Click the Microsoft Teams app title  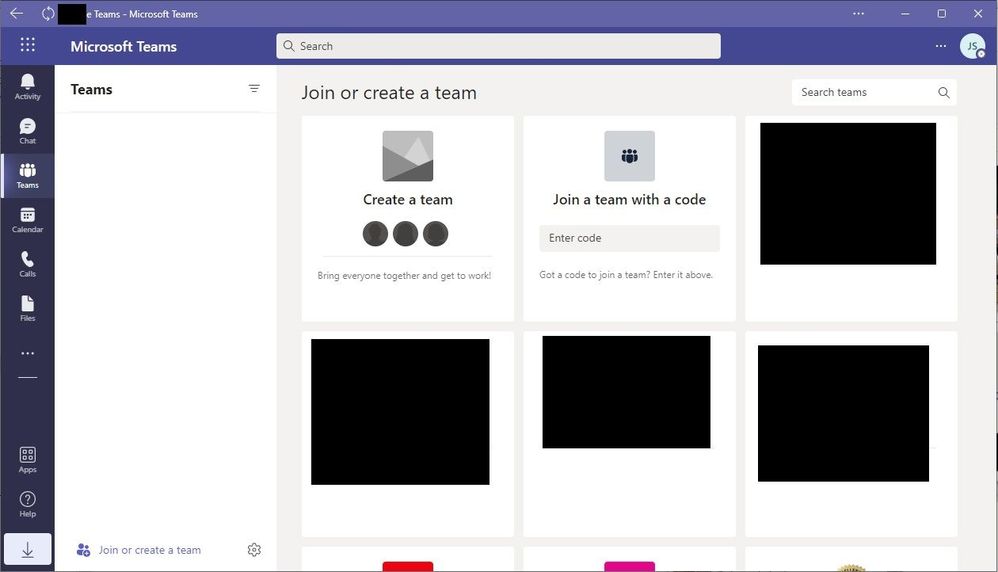click(123, 46)
